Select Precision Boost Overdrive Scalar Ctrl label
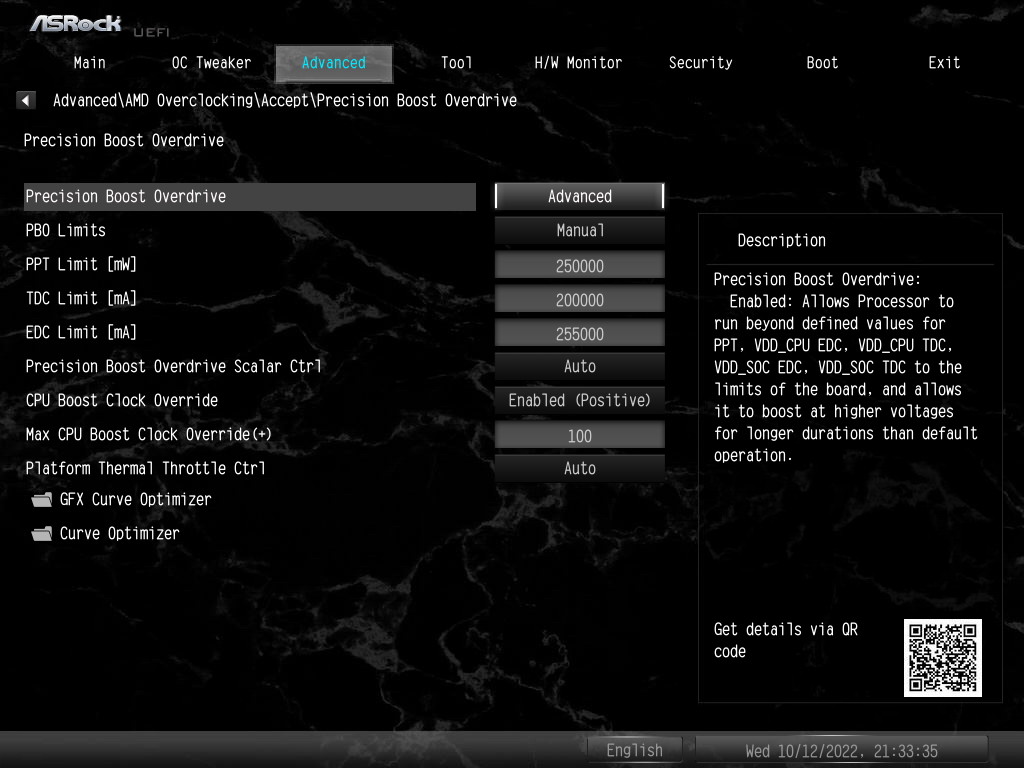 [x=173, y=366]
